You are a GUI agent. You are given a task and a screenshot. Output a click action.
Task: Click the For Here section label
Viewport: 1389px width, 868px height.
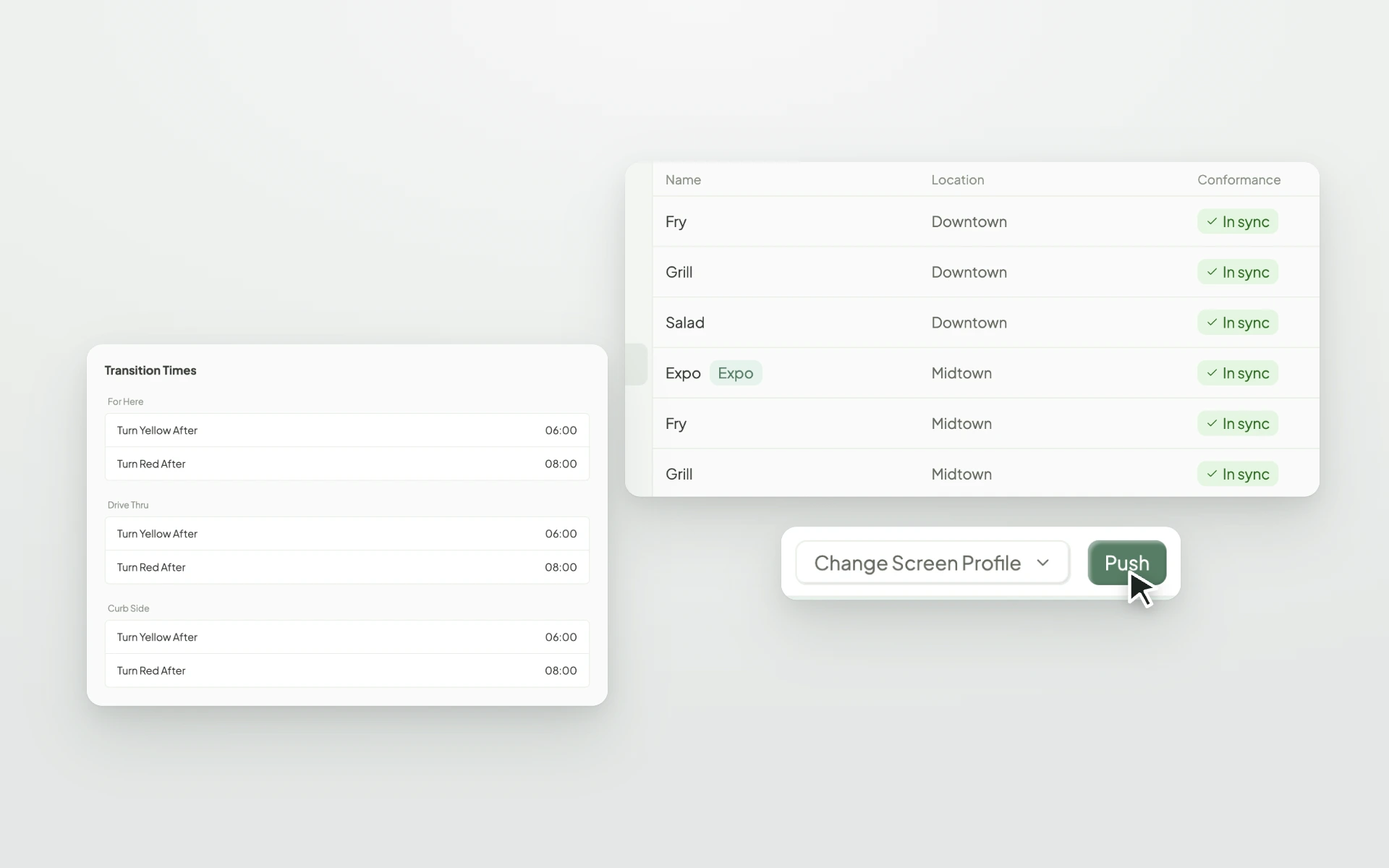(125, 401)
